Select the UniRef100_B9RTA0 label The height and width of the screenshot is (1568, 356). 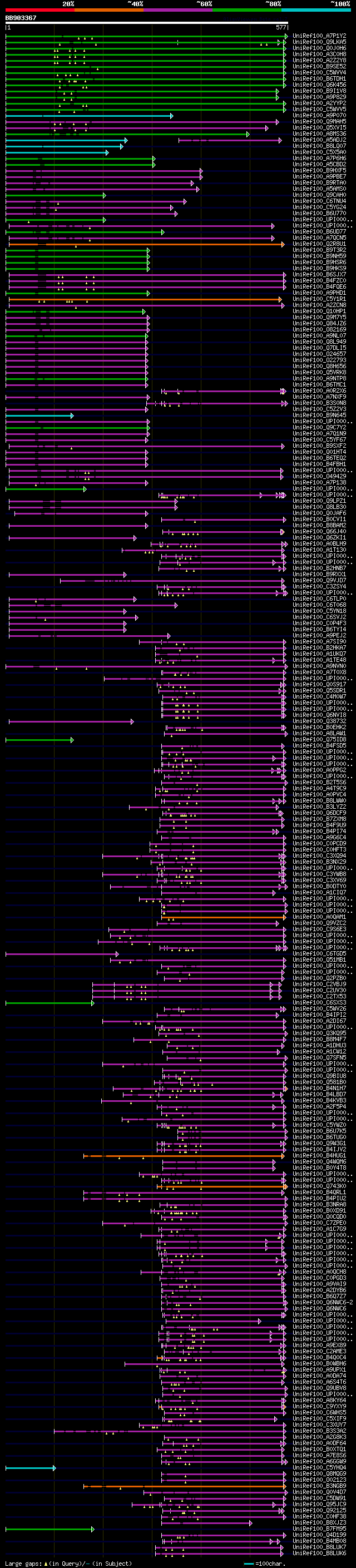[319, 182]
